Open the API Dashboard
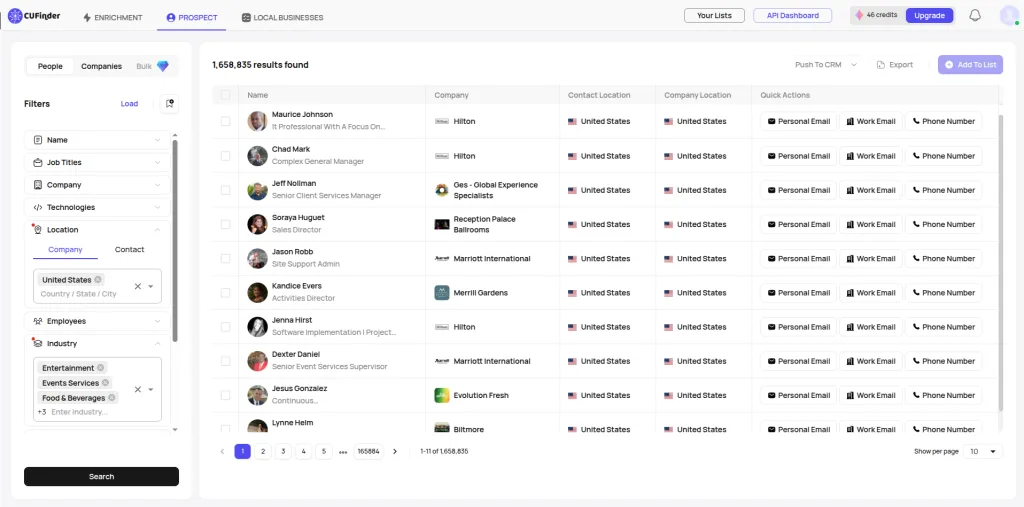 (792, 16)
